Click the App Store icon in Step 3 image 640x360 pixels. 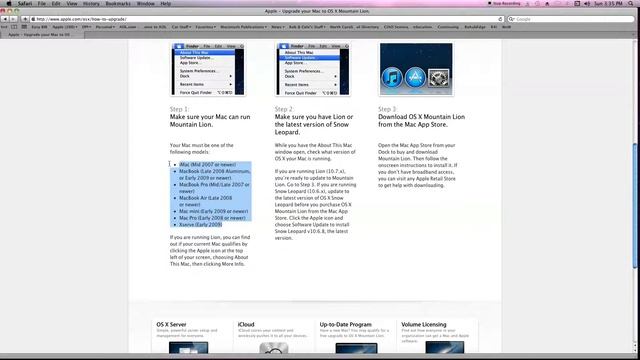[x=415, y=78]
